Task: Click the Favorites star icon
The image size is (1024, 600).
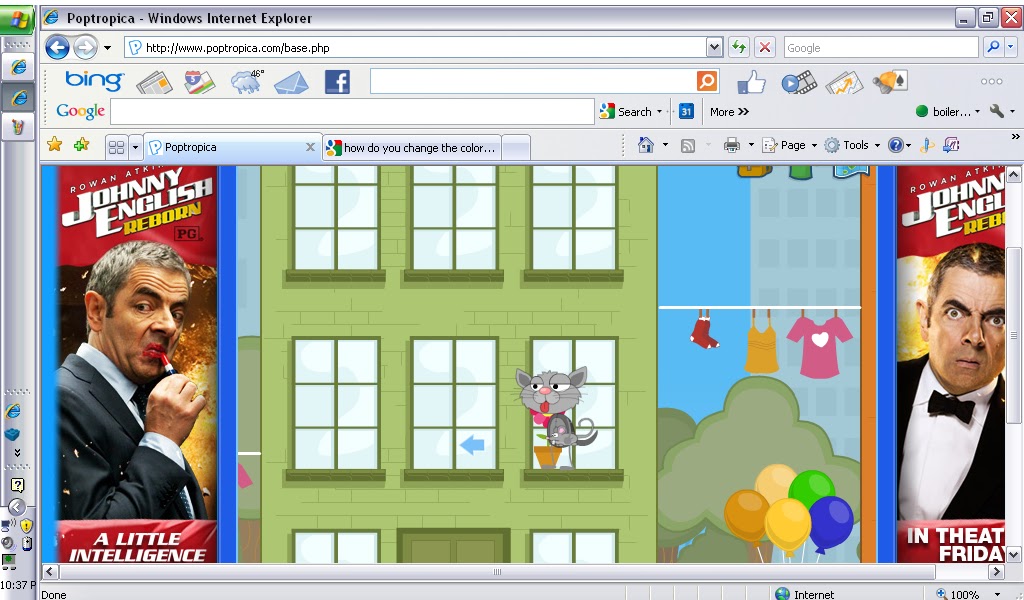Action: (55, 144)
